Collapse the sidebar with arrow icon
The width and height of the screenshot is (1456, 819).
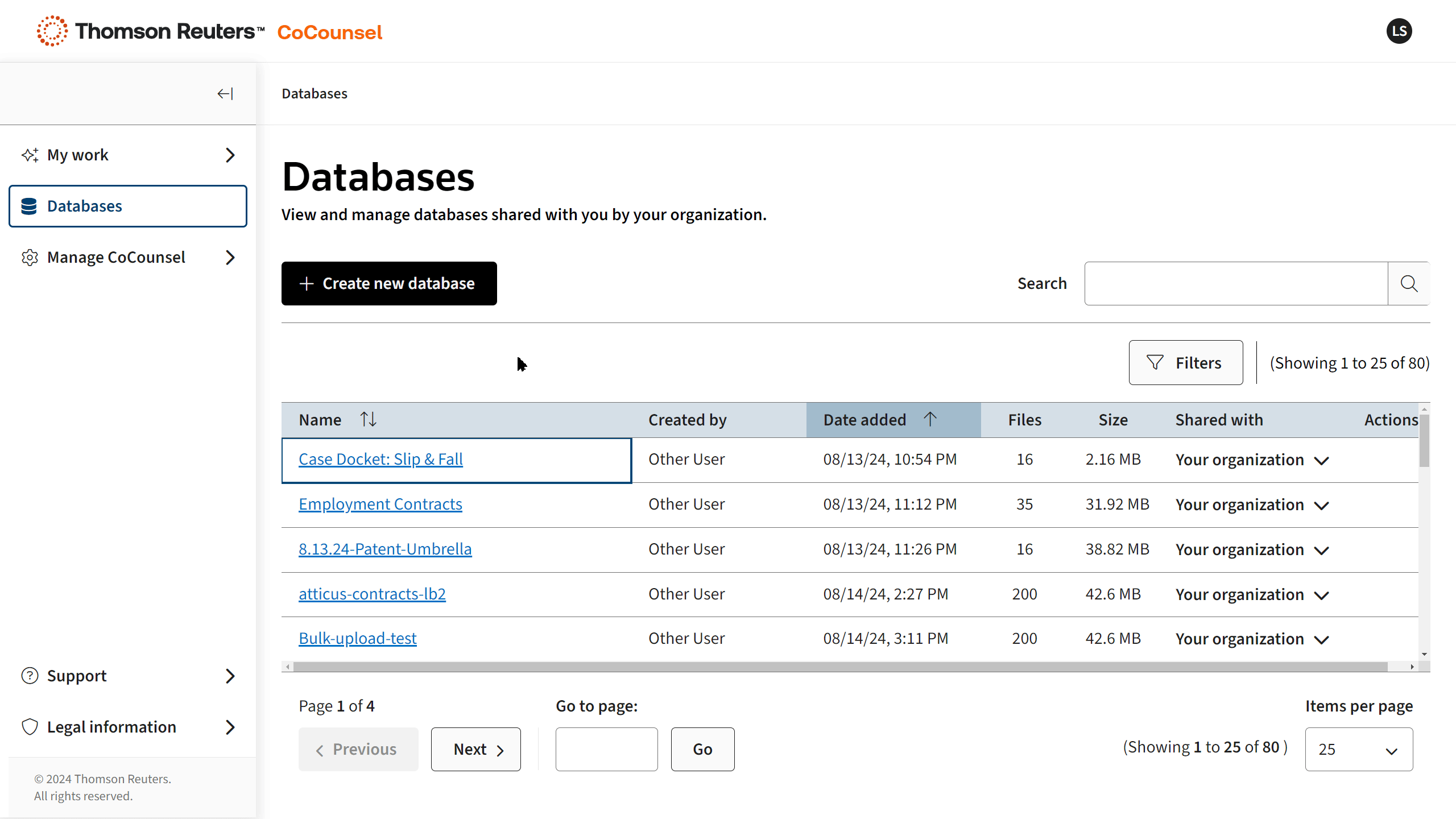pos(225,94)
